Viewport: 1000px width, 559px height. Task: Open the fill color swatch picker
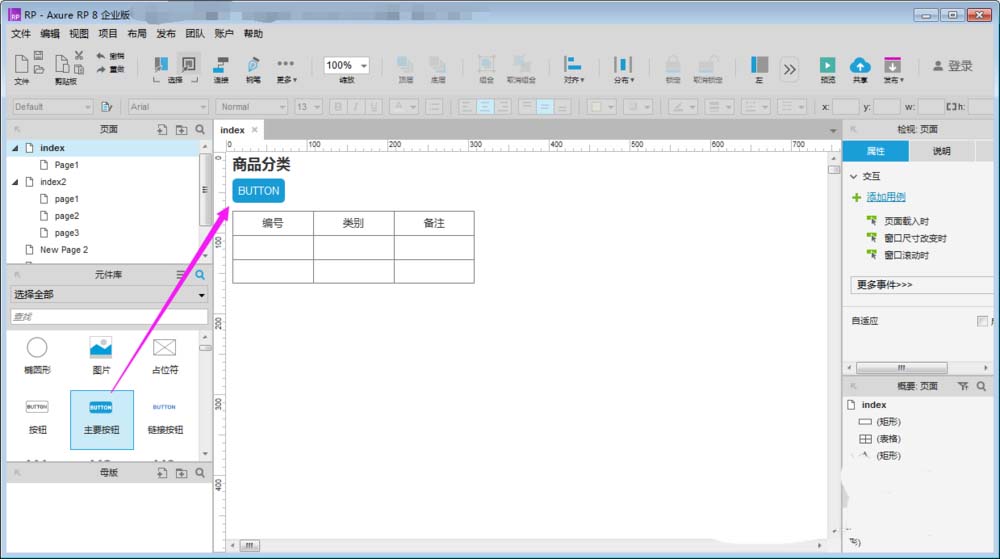[601, 106]
